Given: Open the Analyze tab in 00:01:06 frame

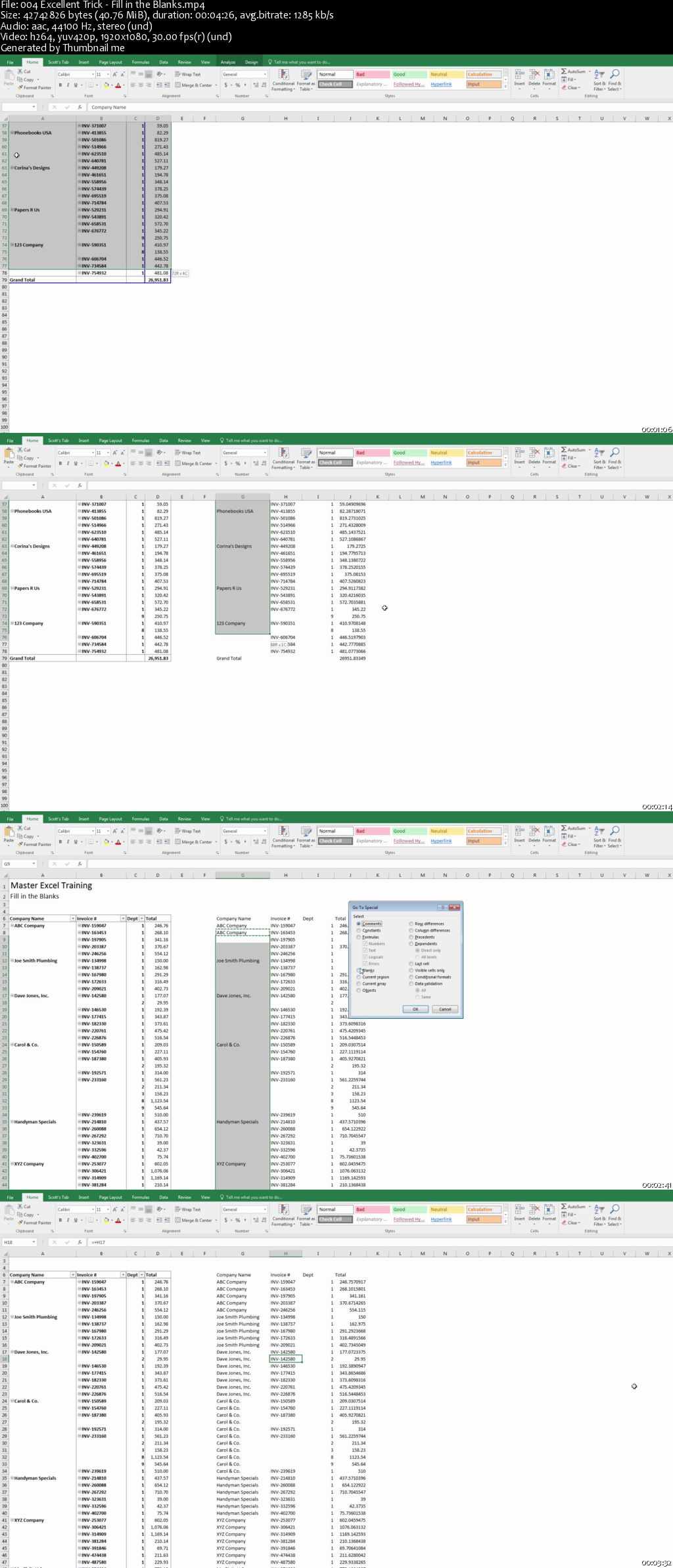Looking at the screenshot, I should (228, 62).
